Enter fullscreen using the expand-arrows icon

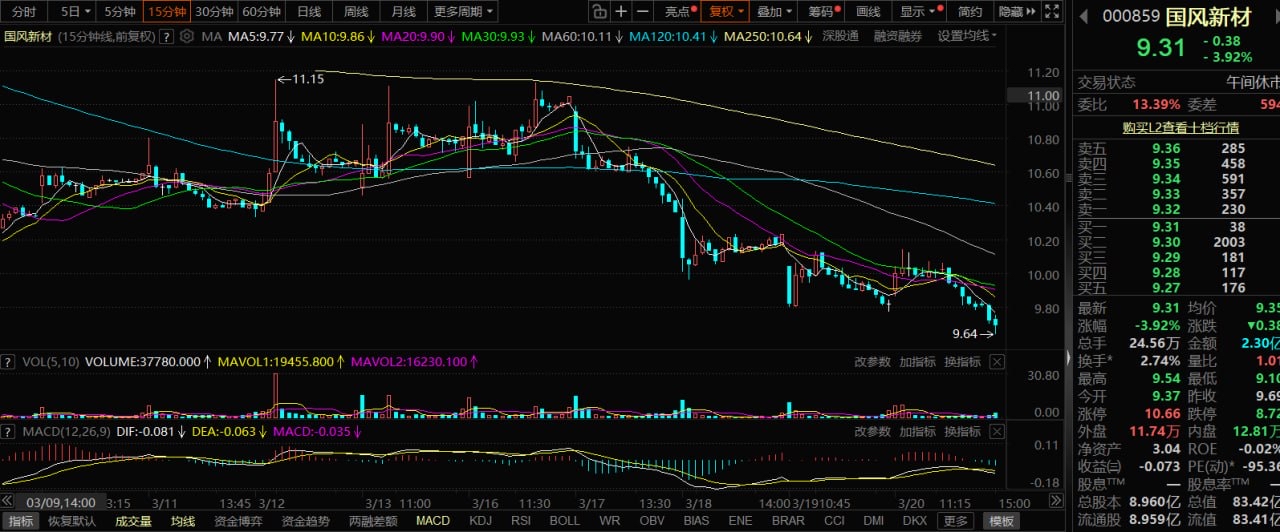[1051, 12]
